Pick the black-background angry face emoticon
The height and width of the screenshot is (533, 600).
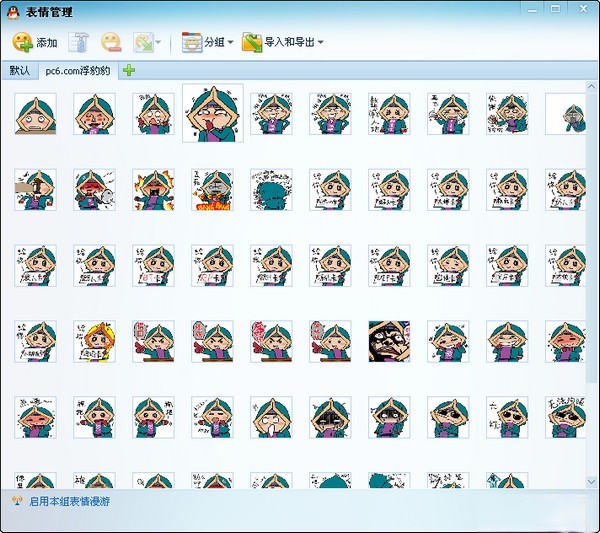[x=389, y=341]
